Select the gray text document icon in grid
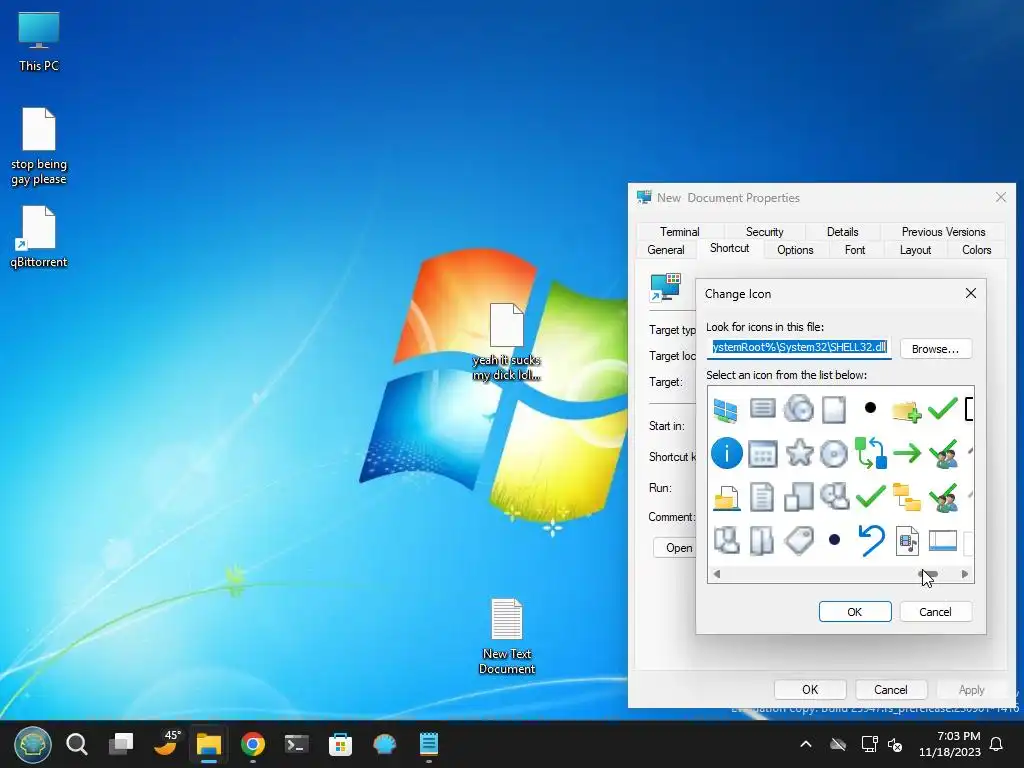1024x768 pixels. click(x=762, y=498)
